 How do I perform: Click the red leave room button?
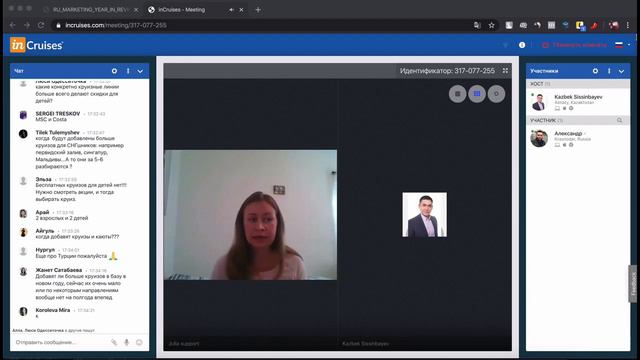[x=574, y=45]
